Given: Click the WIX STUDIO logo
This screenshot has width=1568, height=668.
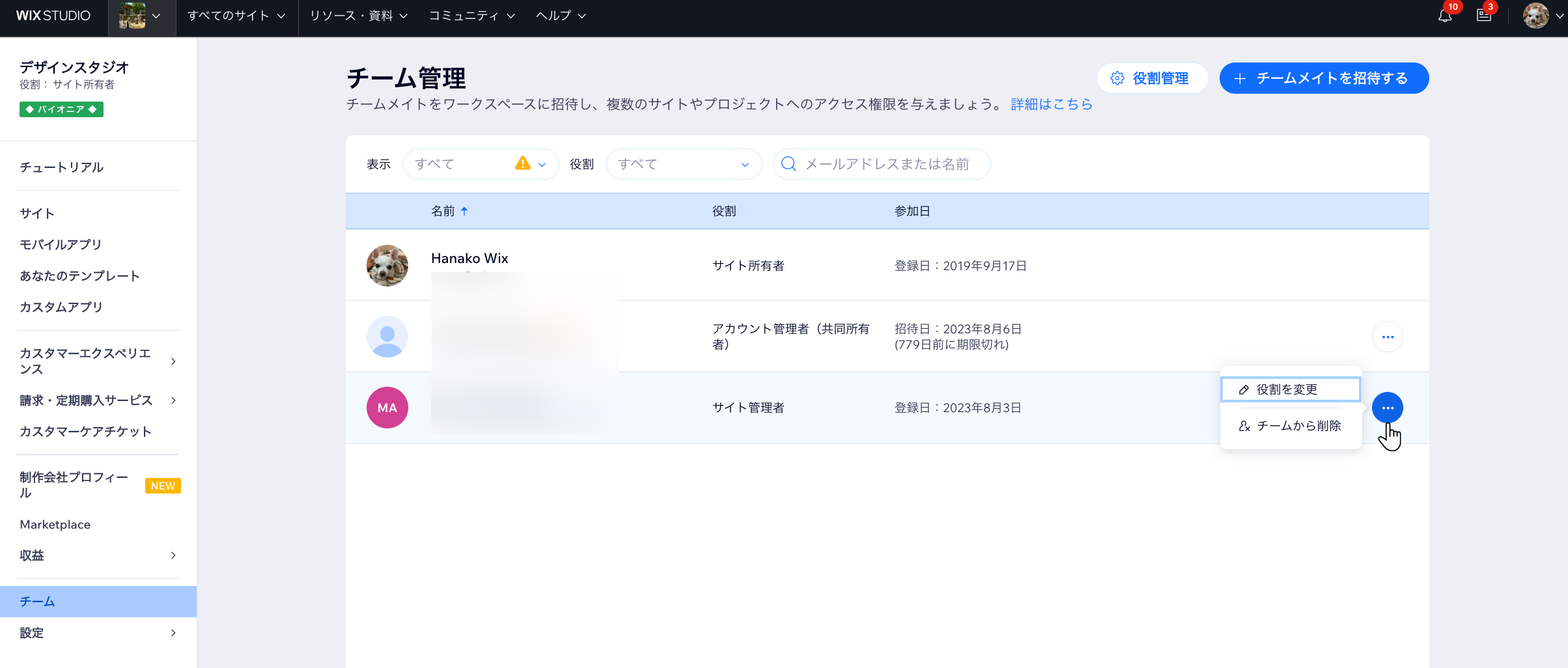Looking at the screenshot, I should click(52, 16).
